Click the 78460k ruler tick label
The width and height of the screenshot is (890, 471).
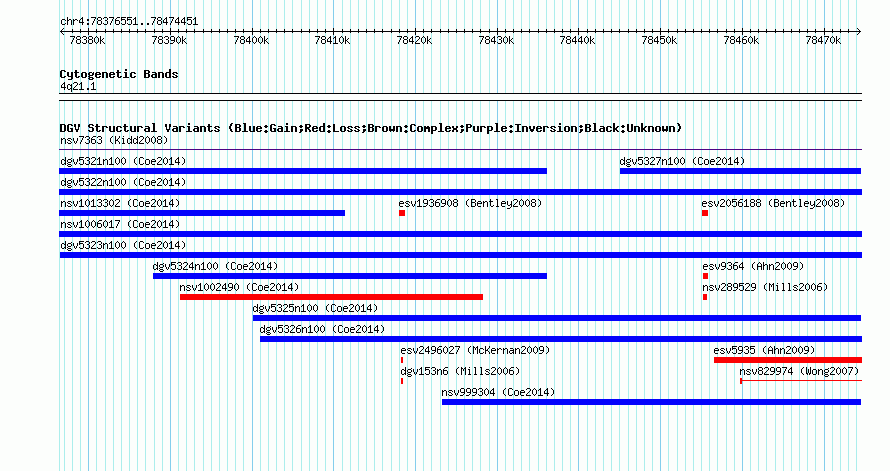741,40
